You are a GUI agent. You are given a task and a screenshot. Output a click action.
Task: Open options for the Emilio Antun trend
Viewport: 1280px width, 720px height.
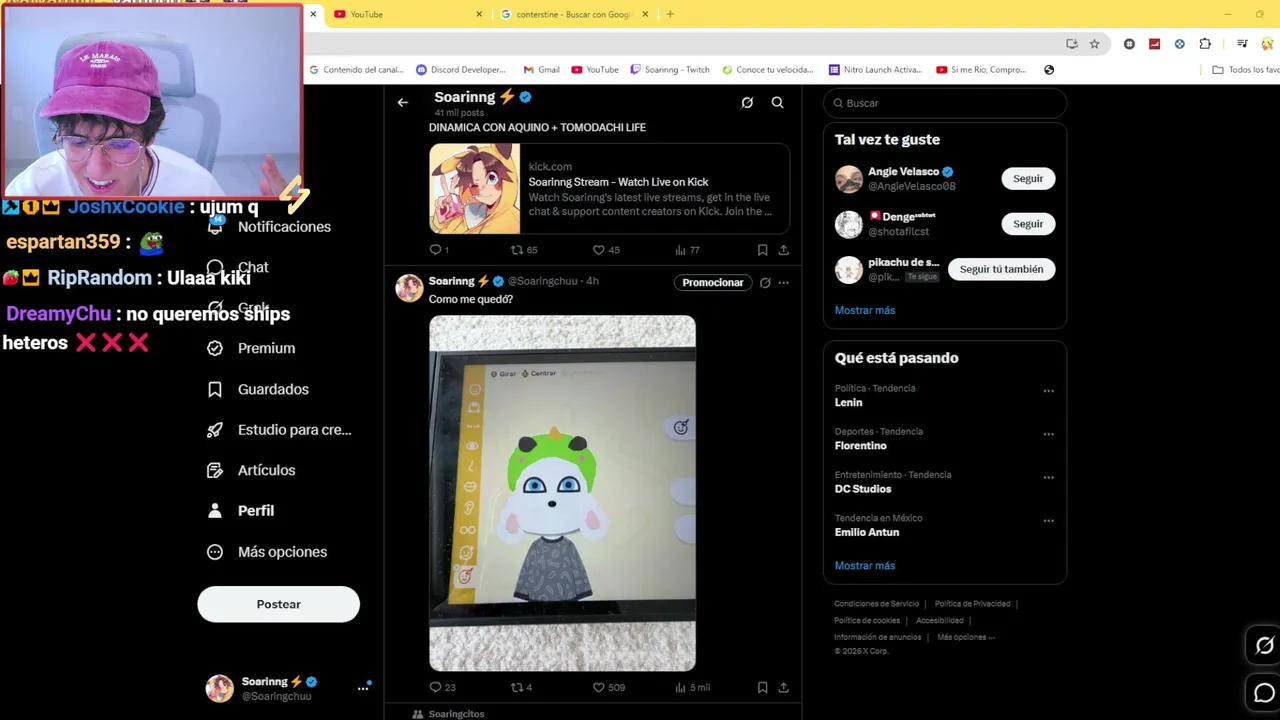click(x=1048, y=520)
